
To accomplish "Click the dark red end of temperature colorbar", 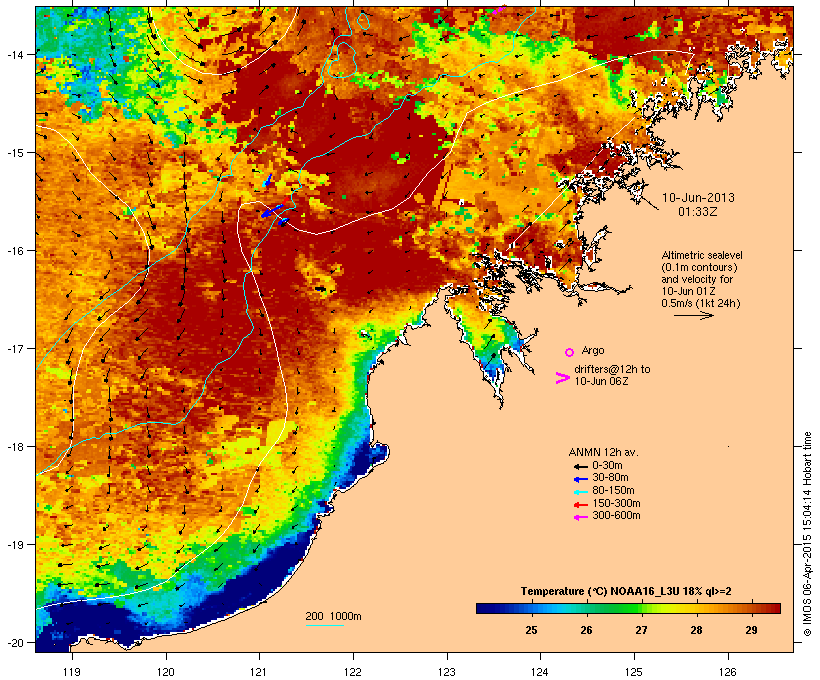I will (x=773, y=608).
